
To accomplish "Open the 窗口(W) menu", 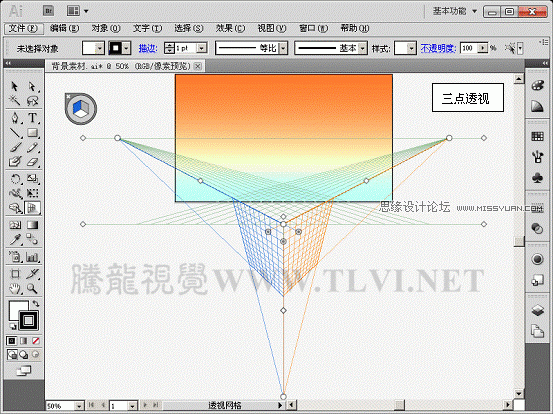I will pos(314,29).
